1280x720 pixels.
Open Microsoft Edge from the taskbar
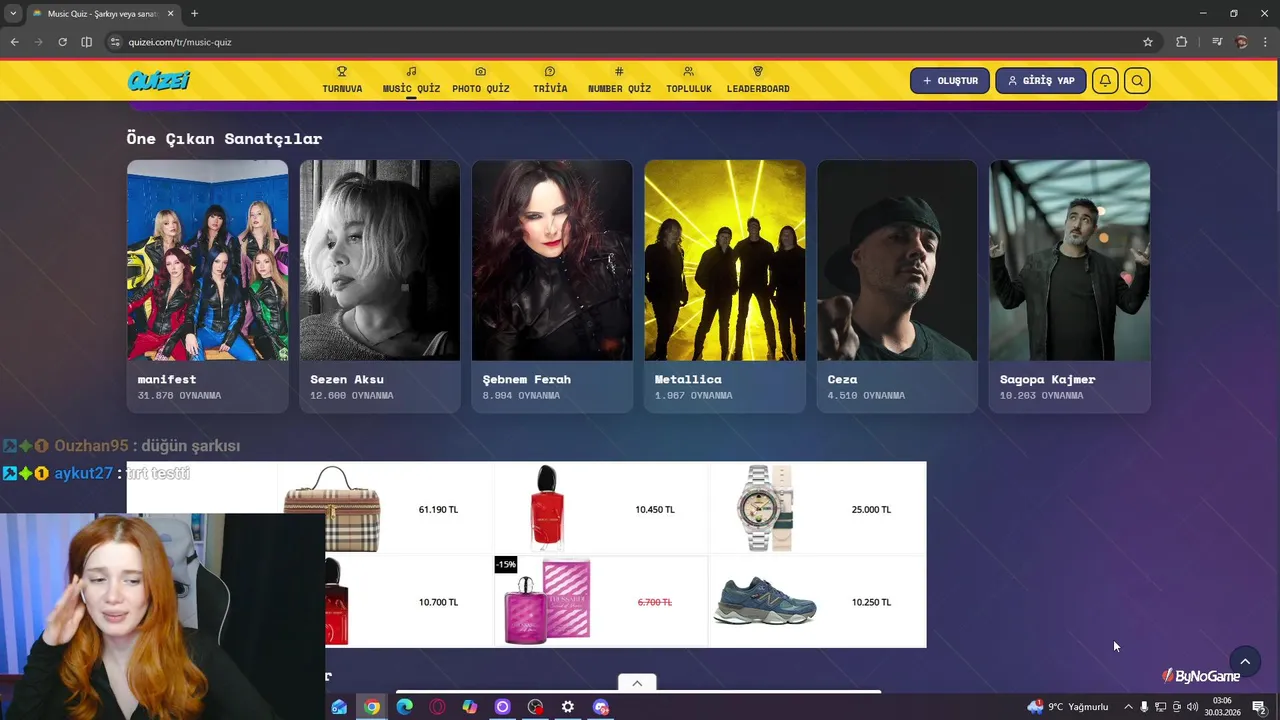point(405,707)
